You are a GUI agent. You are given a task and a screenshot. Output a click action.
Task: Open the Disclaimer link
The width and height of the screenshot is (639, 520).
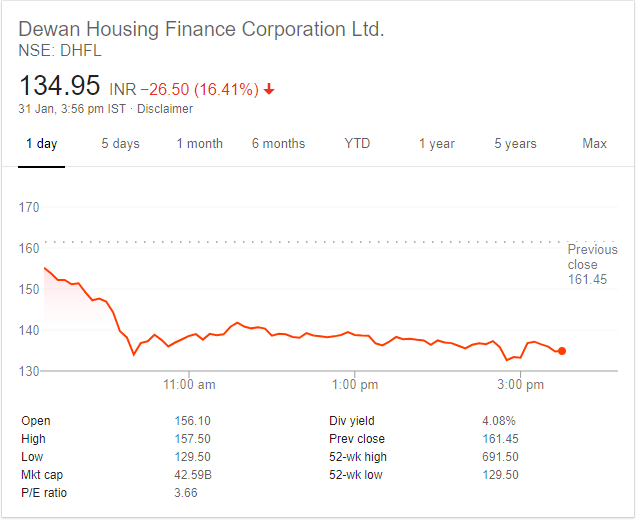[x=165, y=109]
